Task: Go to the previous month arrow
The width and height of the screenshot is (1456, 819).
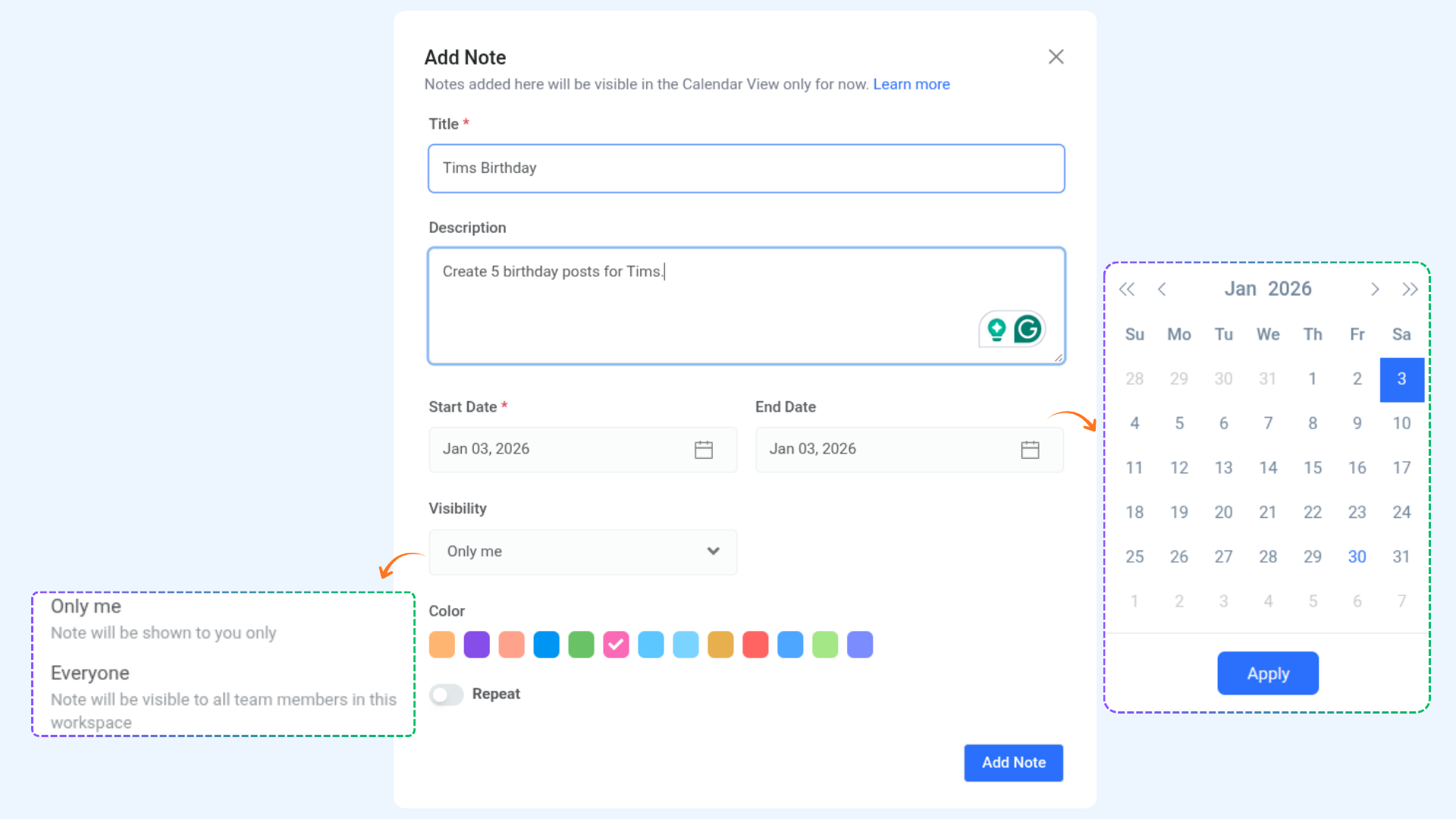Action: tap(1162, 289)
